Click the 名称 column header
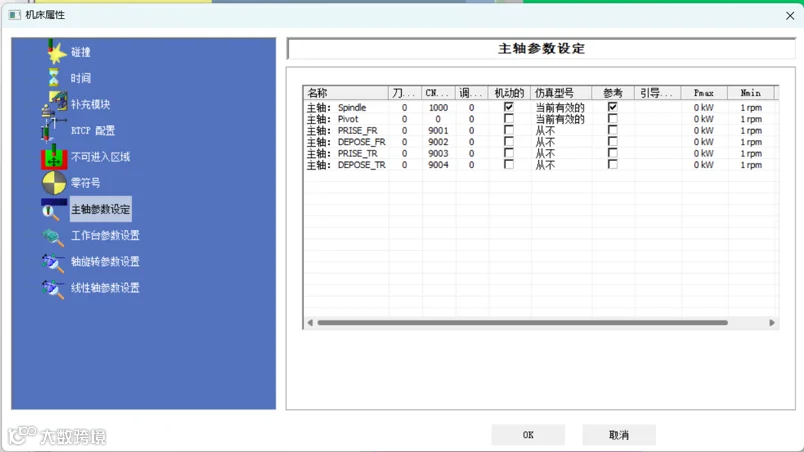The width and height of the screenshot is (804, 452). point(346,93)
